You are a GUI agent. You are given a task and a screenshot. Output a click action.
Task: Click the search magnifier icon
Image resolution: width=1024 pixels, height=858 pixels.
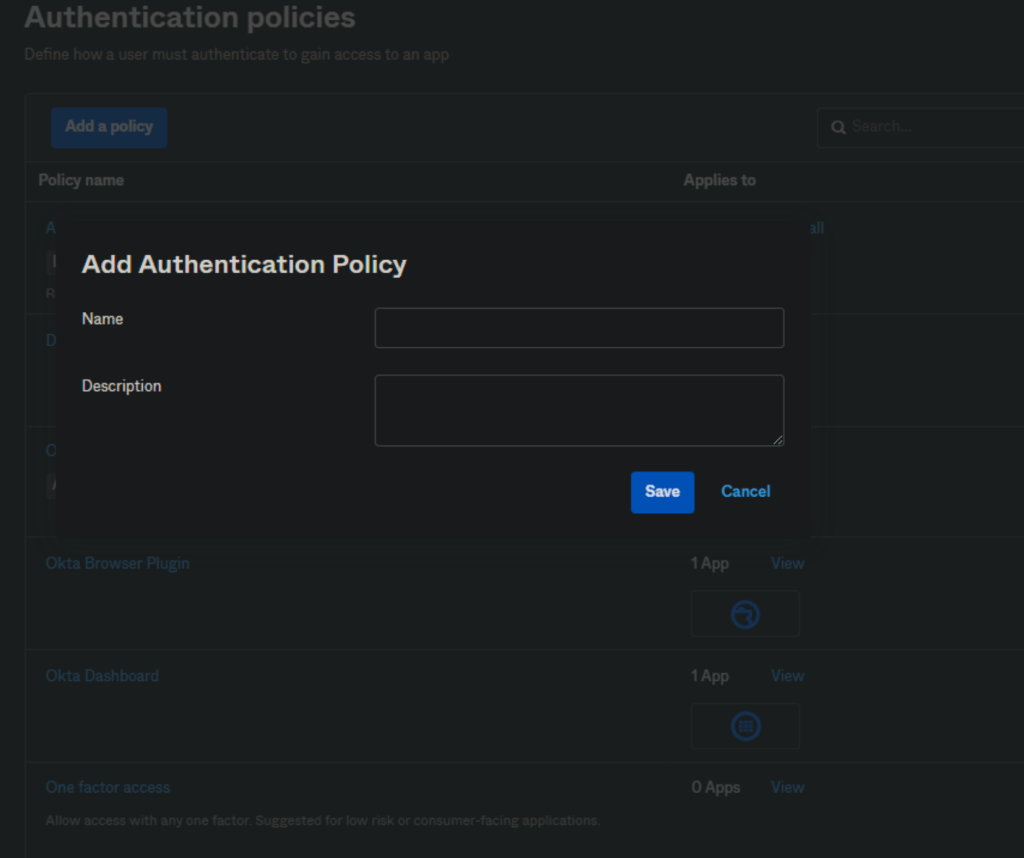[838, 127]
